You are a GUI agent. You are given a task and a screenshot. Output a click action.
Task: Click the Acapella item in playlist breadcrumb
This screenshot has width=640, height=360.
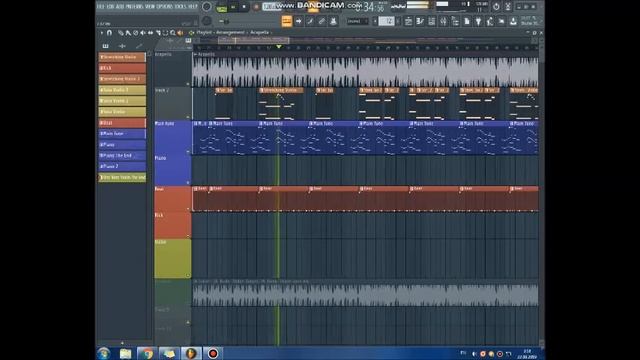pyautogui.click(x=260, y=32)
